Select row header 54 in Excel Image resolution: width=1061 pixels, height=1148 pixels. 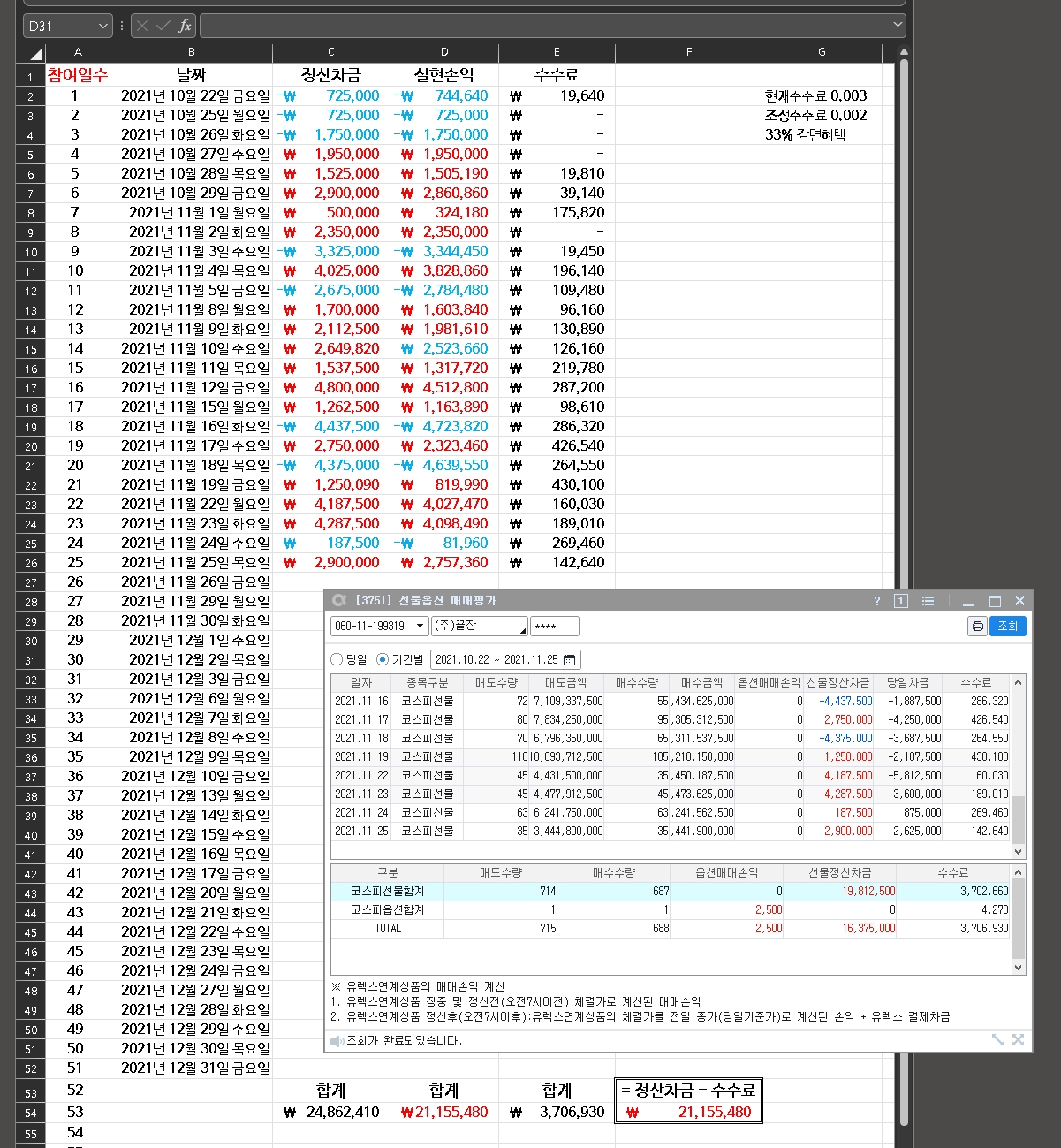pos(30,1114)
